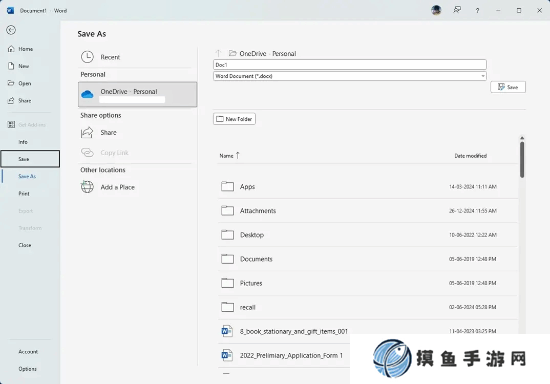The width and height of the screenshot is (550, 384).
Task: Open the Print page
Action: tap(24, 194)
